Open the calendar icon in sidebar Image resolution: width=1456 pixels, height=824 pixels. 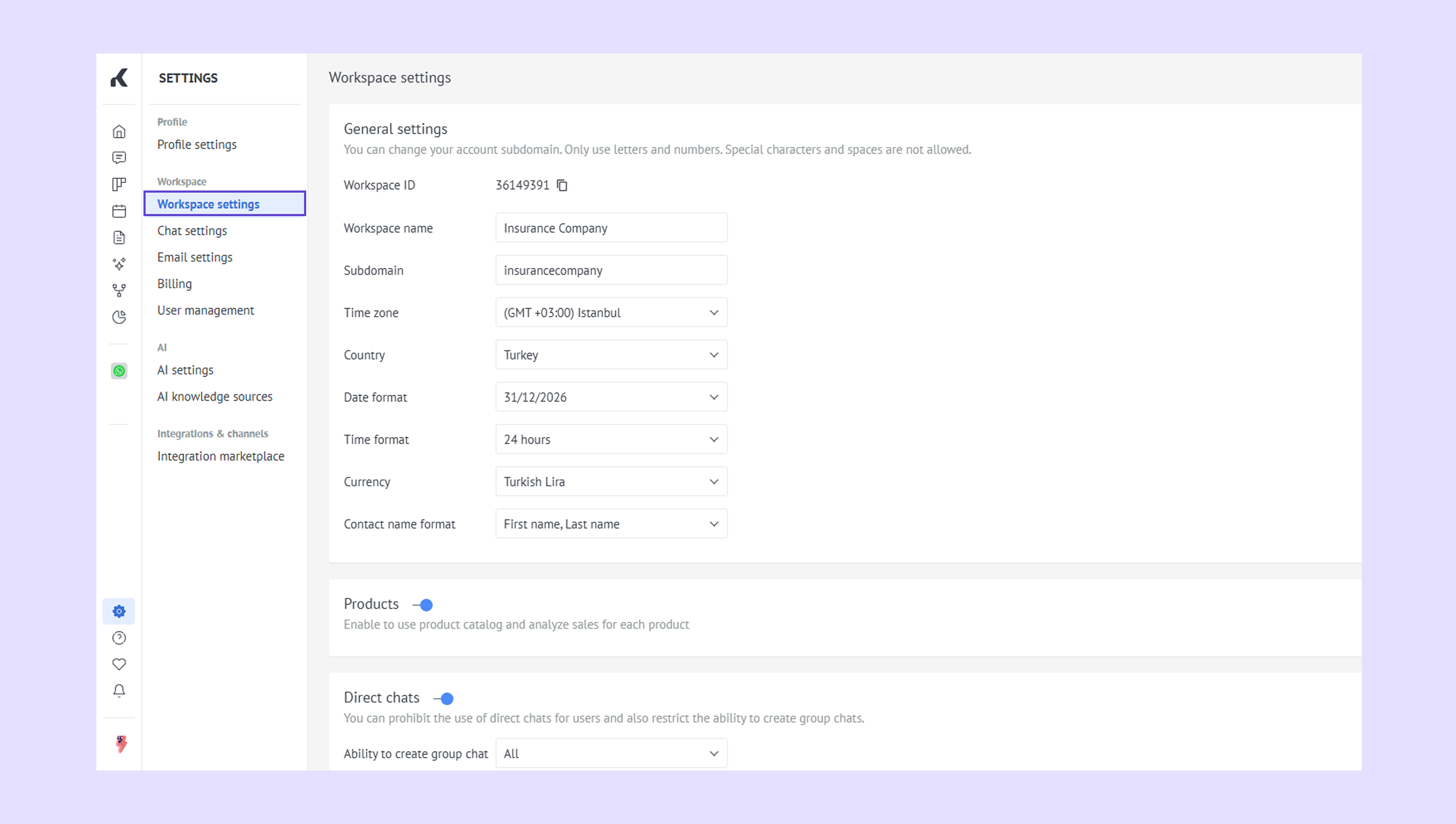click(119, 211)
